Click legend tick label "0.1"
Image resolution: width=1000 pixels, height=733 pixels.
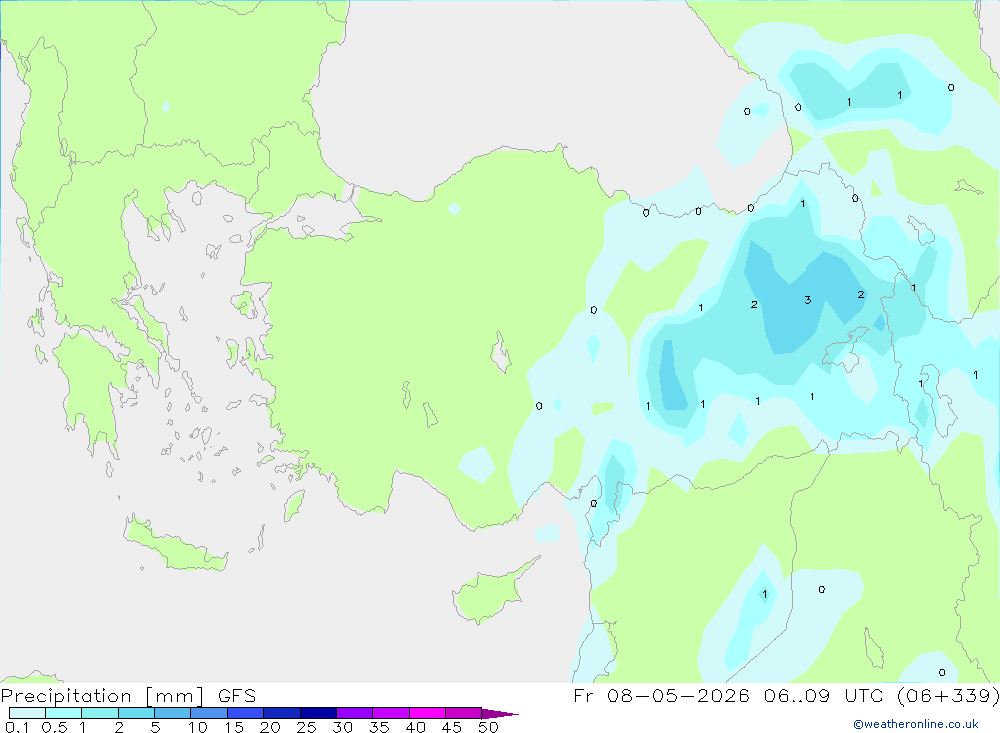[17, 727]
